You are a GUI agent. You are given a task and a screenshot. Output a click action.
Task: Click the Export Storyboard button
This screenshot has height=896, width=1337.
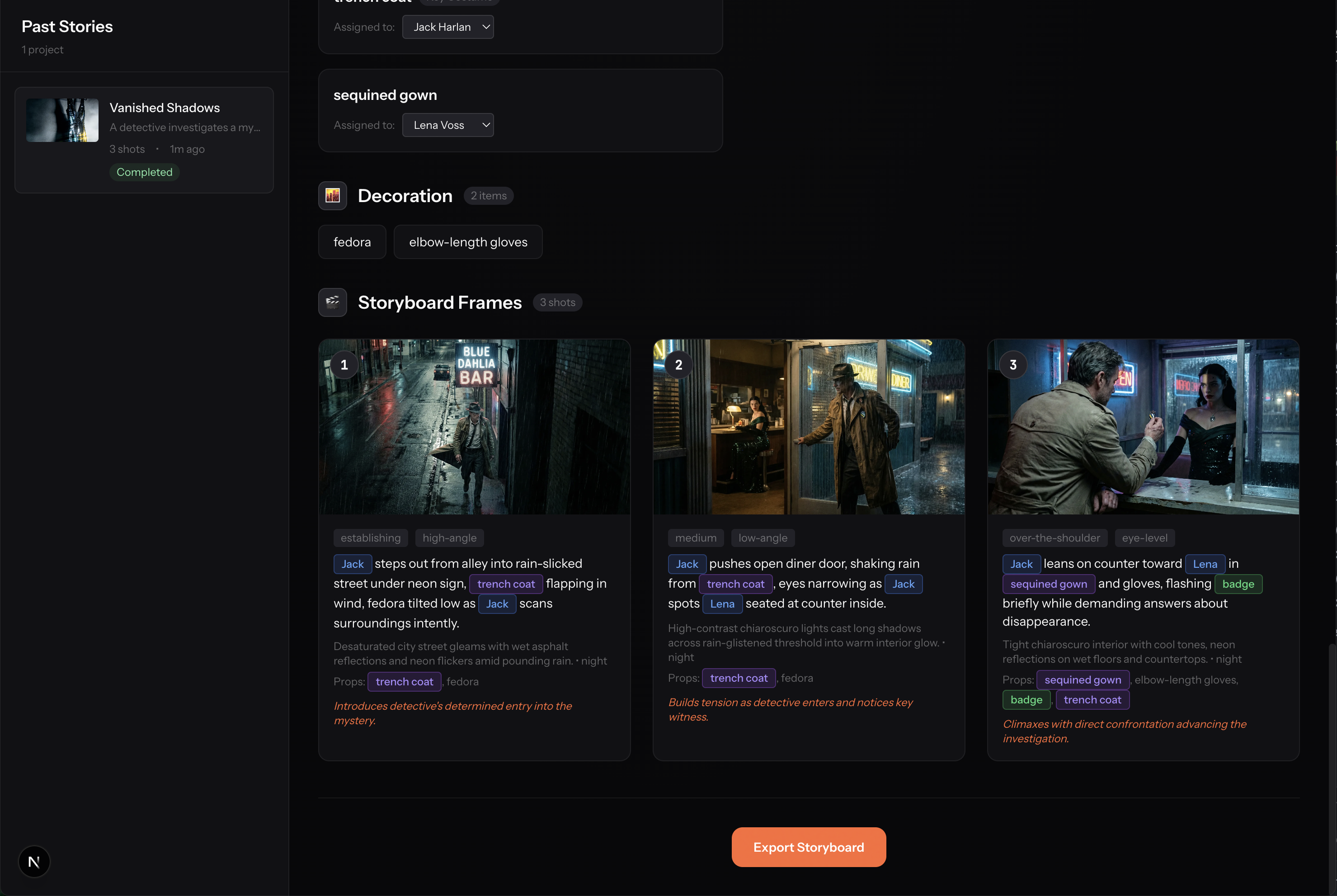[809, 847]
